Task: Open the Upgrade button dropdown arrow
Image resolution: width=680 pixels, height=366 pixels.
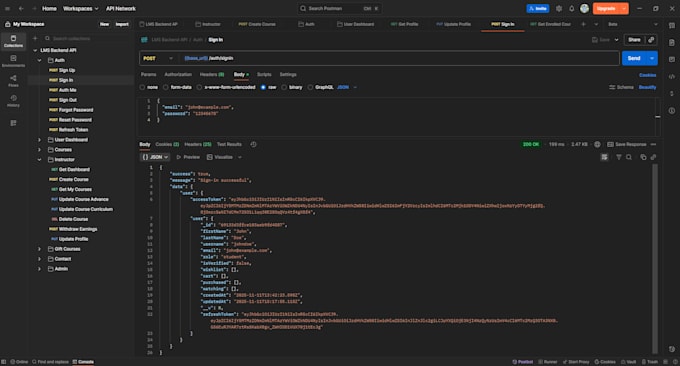Action: pos(624,9)
